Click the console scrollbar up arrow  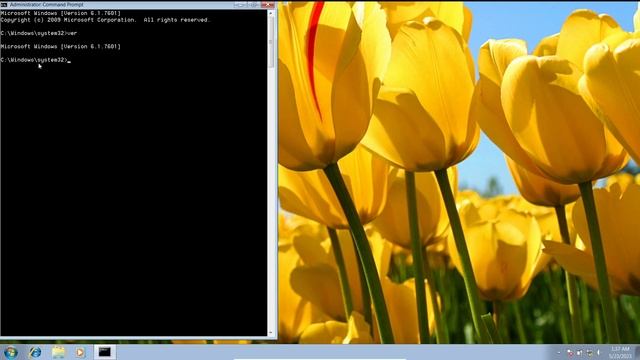[x=271, y=13]
